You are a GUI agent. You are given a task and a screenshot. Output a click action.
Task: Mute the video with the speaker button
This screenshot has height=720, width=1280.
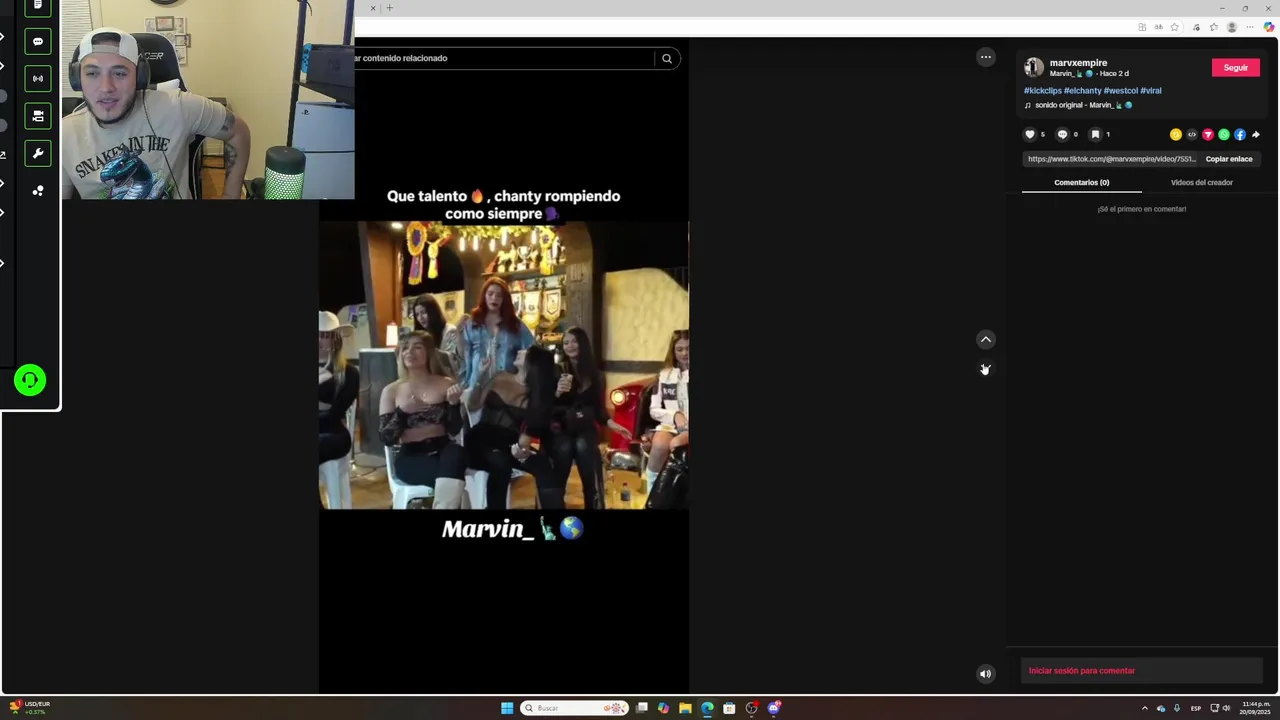[986, 674]
